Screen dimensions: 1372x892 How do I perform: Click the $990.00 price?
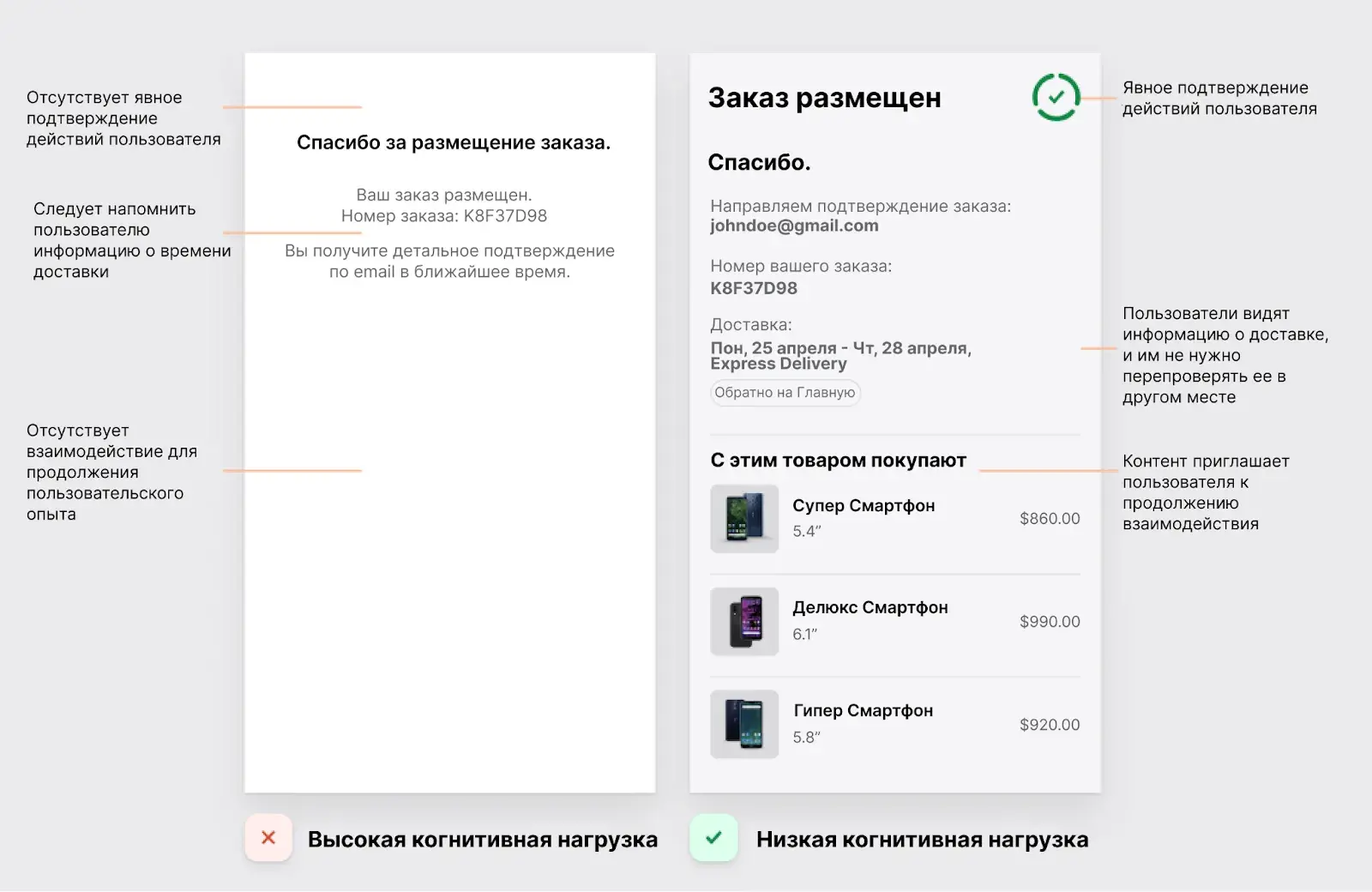(x=1050, y=622)
